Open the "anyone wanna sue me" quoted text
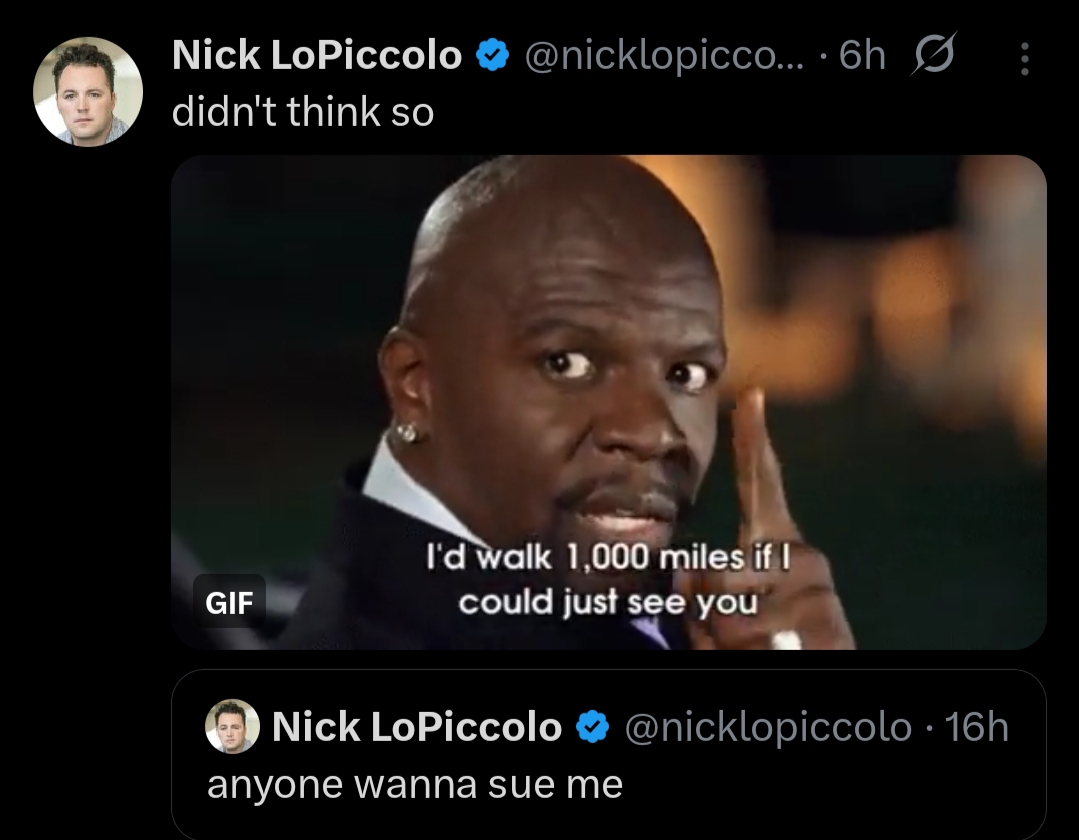The image size is (1079, 840). (x=415, y=784)
